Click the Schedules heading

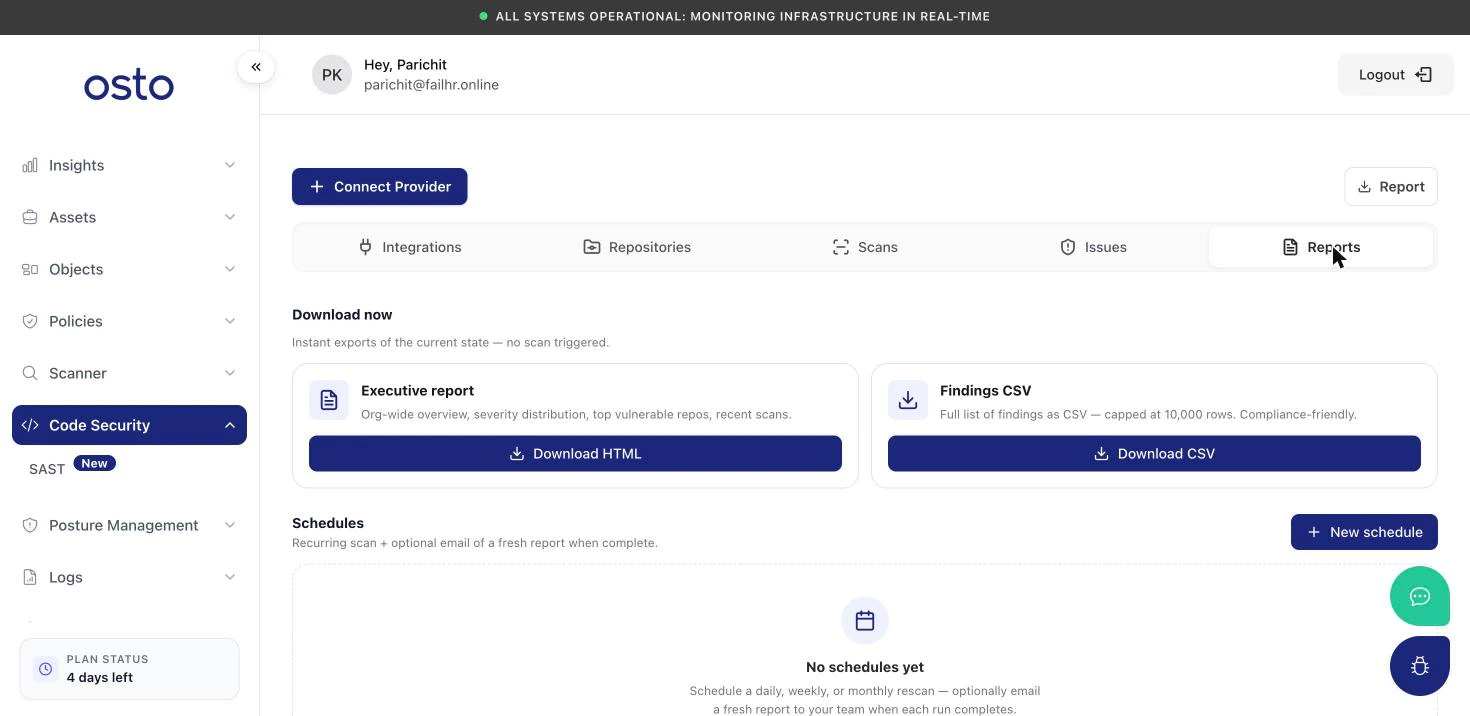click(x=328, y=523)
